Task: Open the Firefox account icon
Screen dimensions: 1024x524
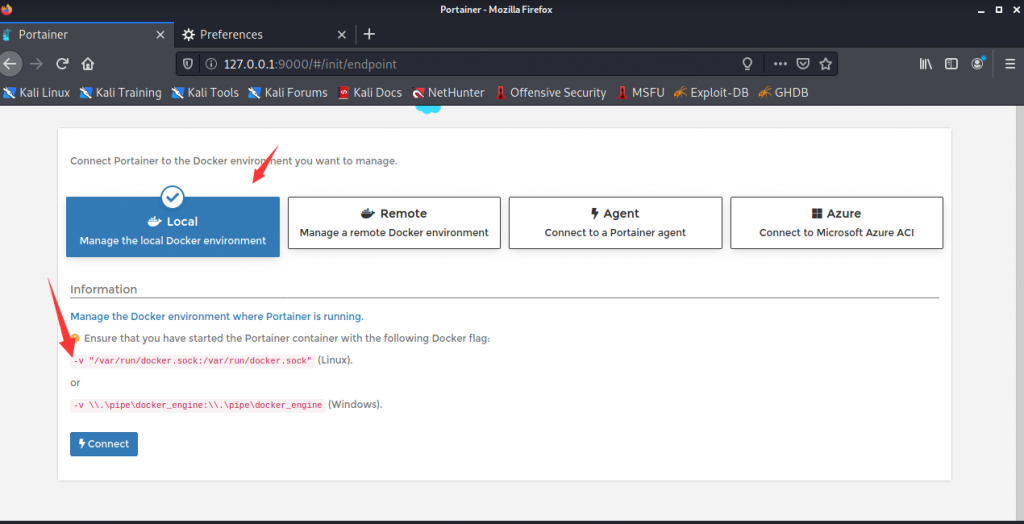Action: (x=977, y=63)
